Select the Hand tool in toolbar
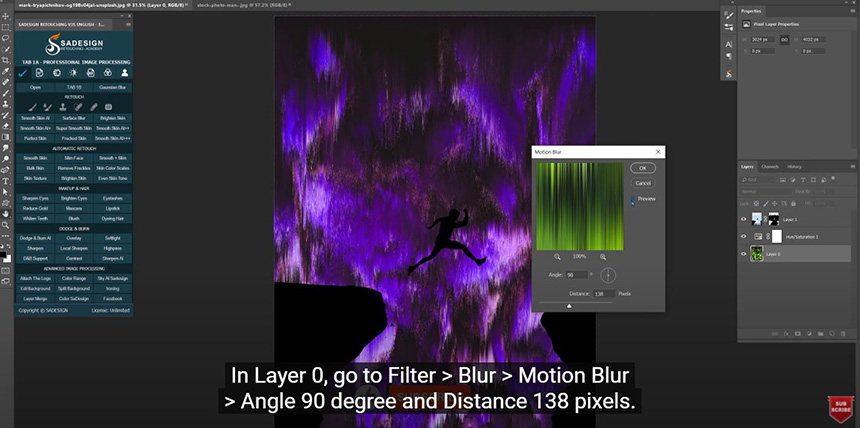The height and width of the screenshot is (428, 860). tap(6, 213)
